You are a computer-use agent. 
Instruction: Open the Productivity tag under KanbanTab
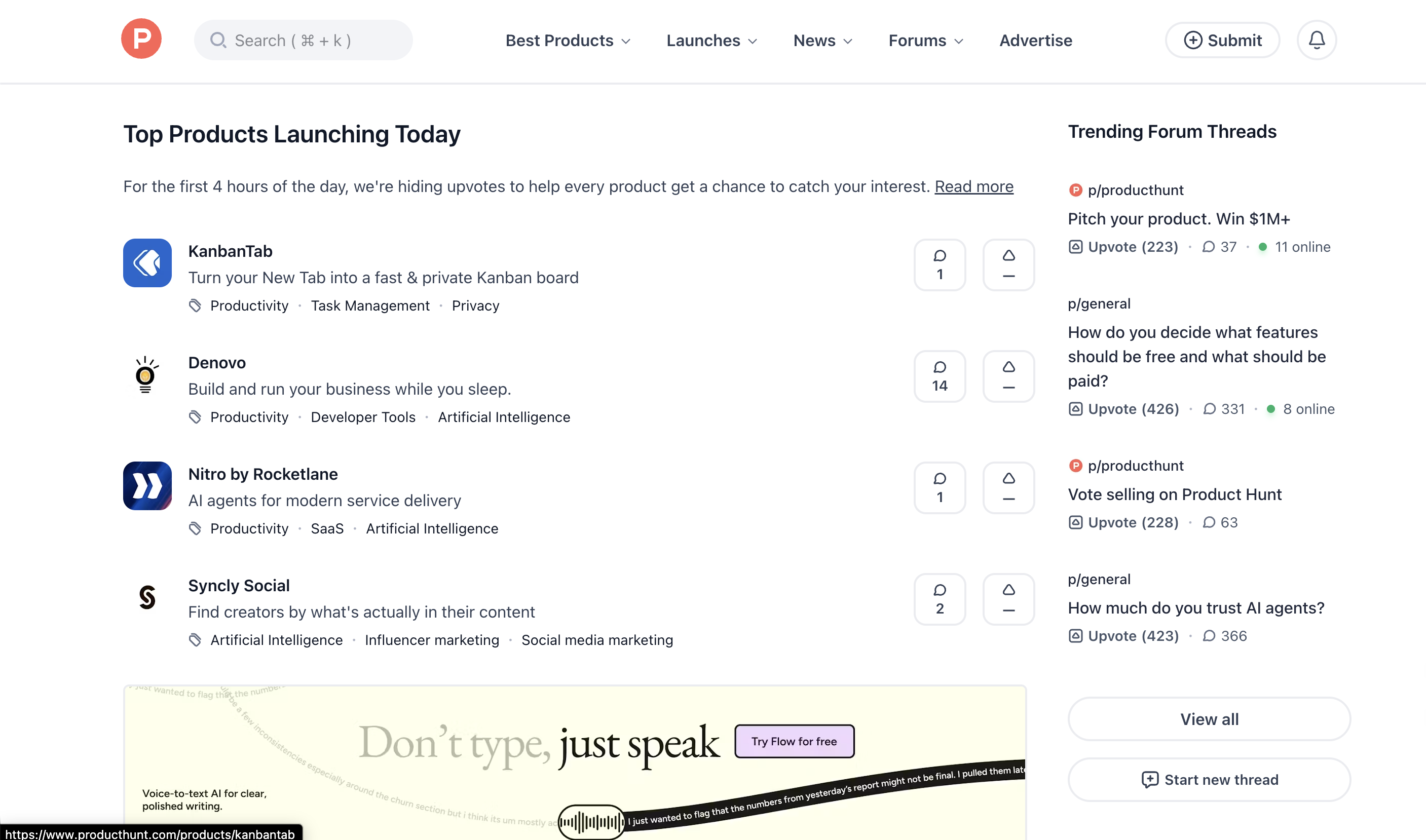coord(249,306)
